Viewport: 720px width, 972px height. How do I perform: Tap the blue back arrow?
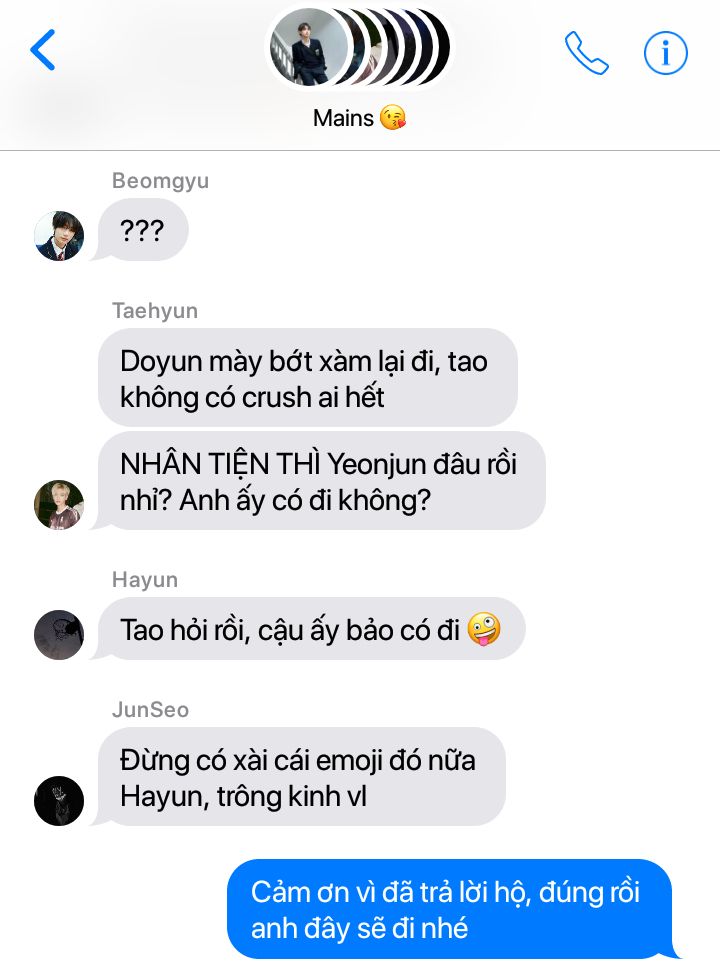point(43,50)
